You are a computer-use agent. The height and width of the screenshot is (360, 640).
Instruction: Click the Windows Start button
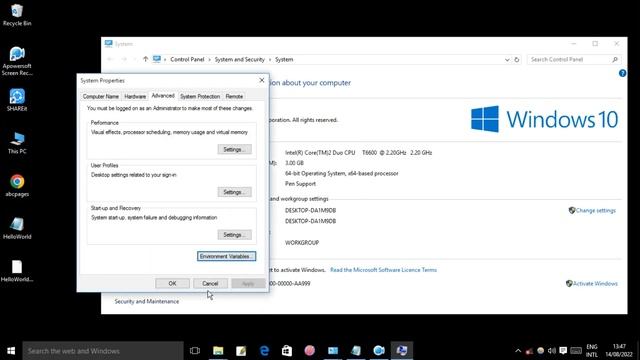11,351
